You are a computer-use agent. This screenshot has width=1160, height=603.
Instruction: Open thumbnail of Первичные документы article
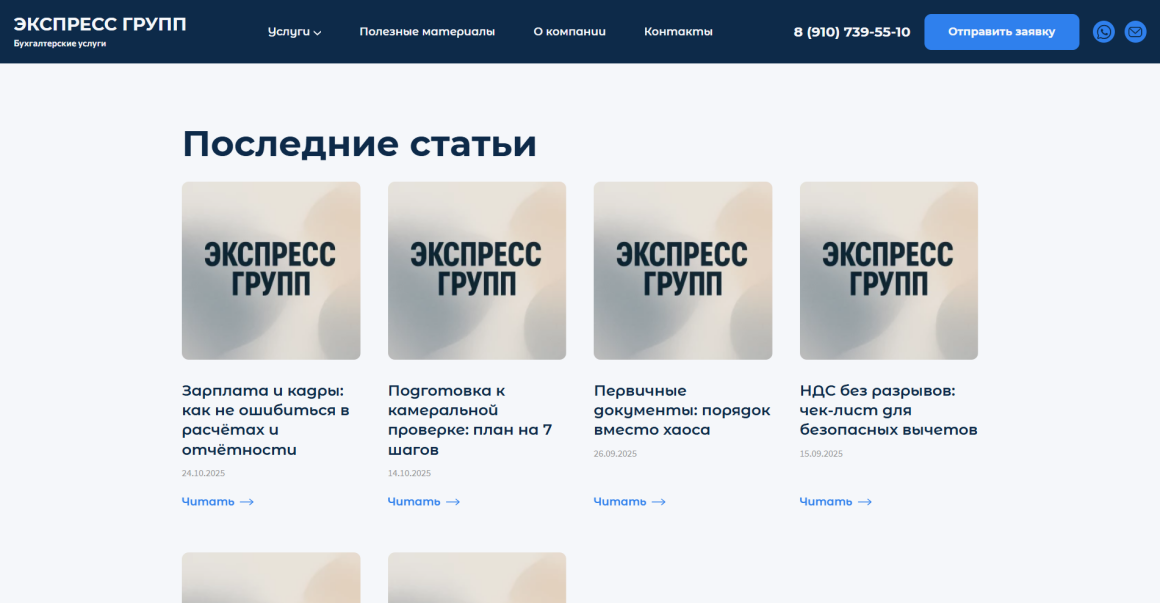coord(683,270)
